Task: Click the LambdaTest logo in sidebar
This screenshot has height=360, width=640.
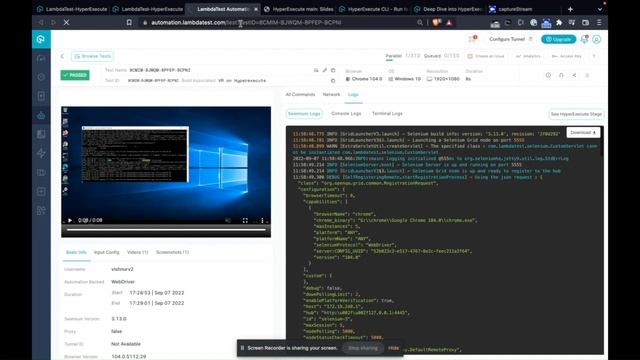Action: 41,39
